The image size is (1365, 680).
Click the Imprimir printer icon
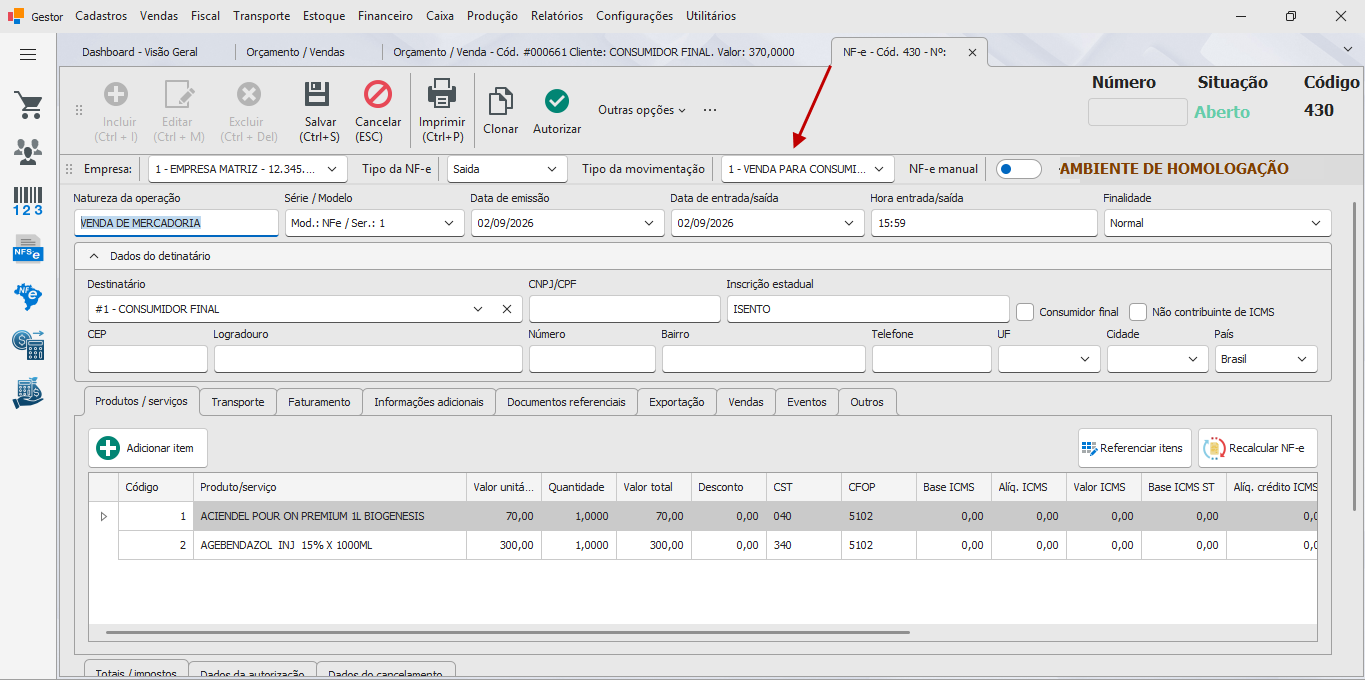[x=442, y=95]
